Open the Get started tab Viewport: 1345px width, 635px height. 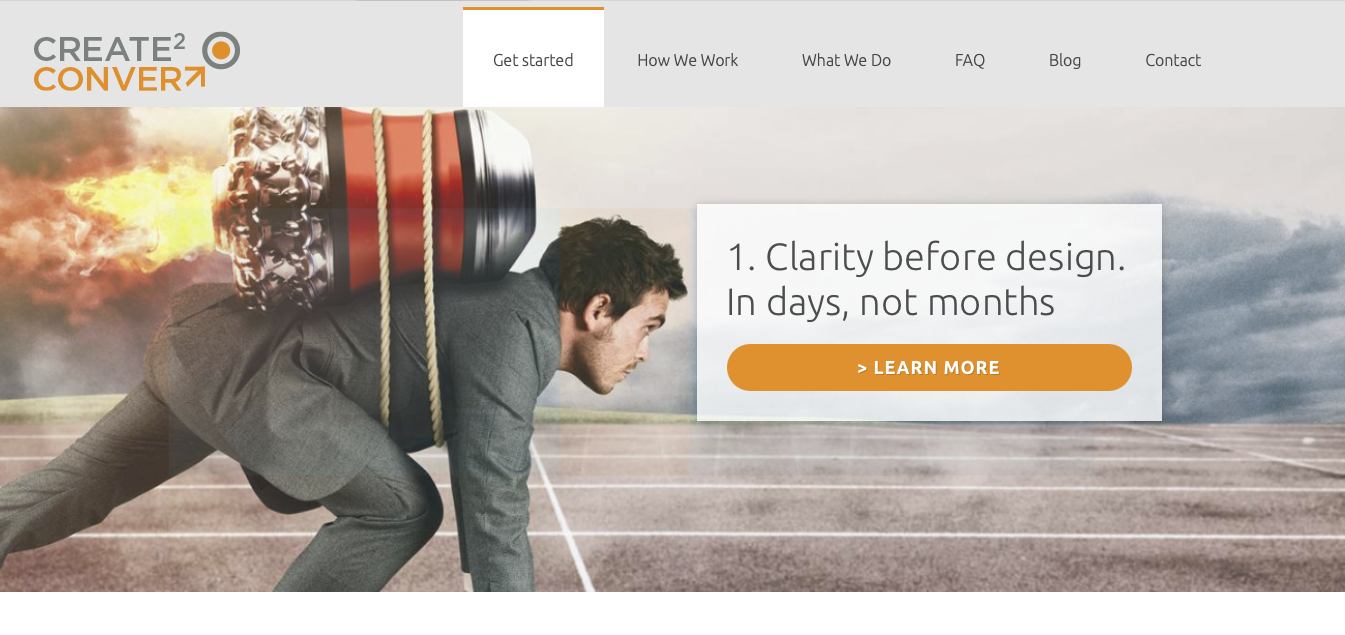coord(533,60)
